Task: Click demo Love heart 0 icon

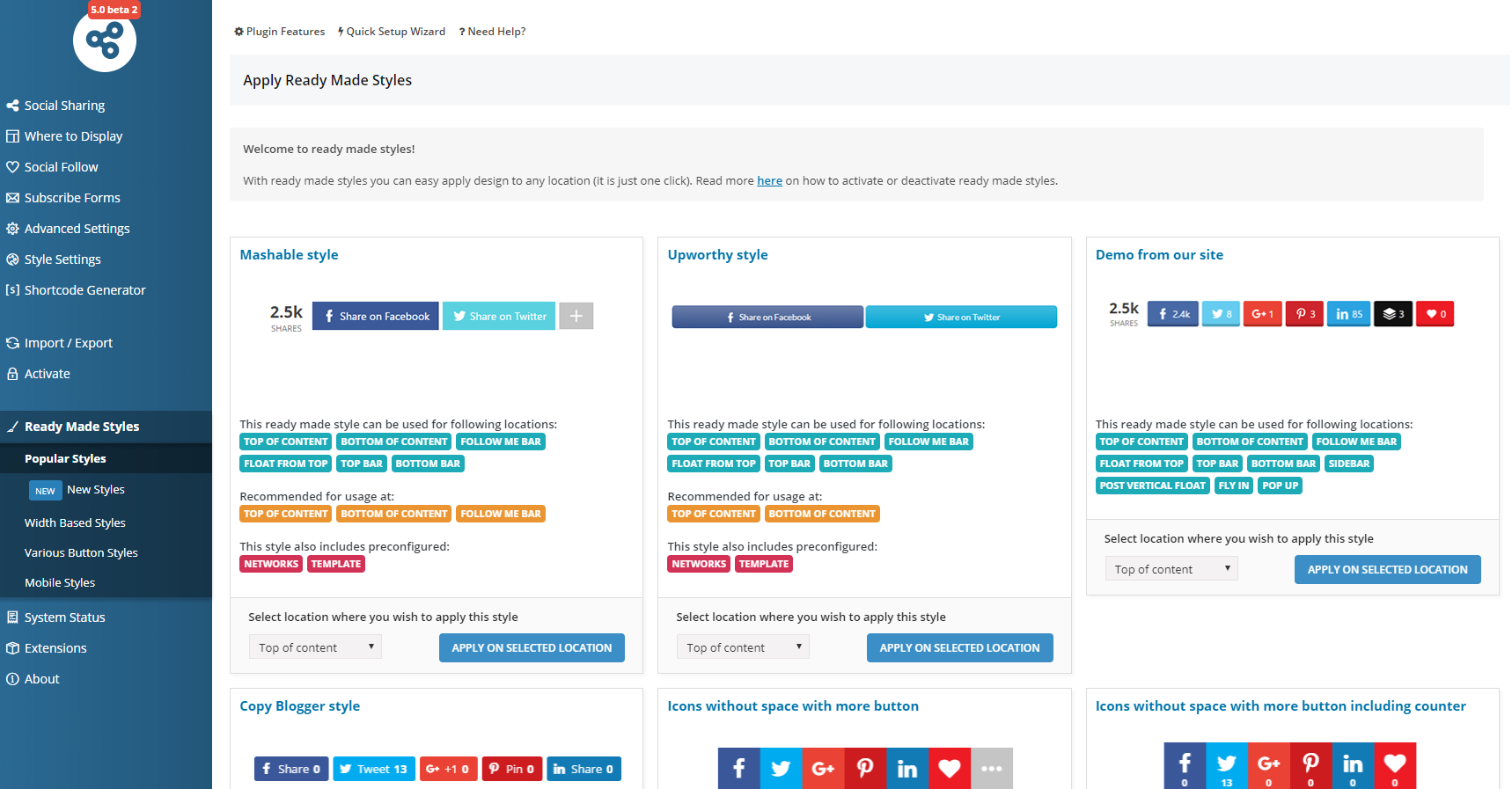Action: 1435,314
